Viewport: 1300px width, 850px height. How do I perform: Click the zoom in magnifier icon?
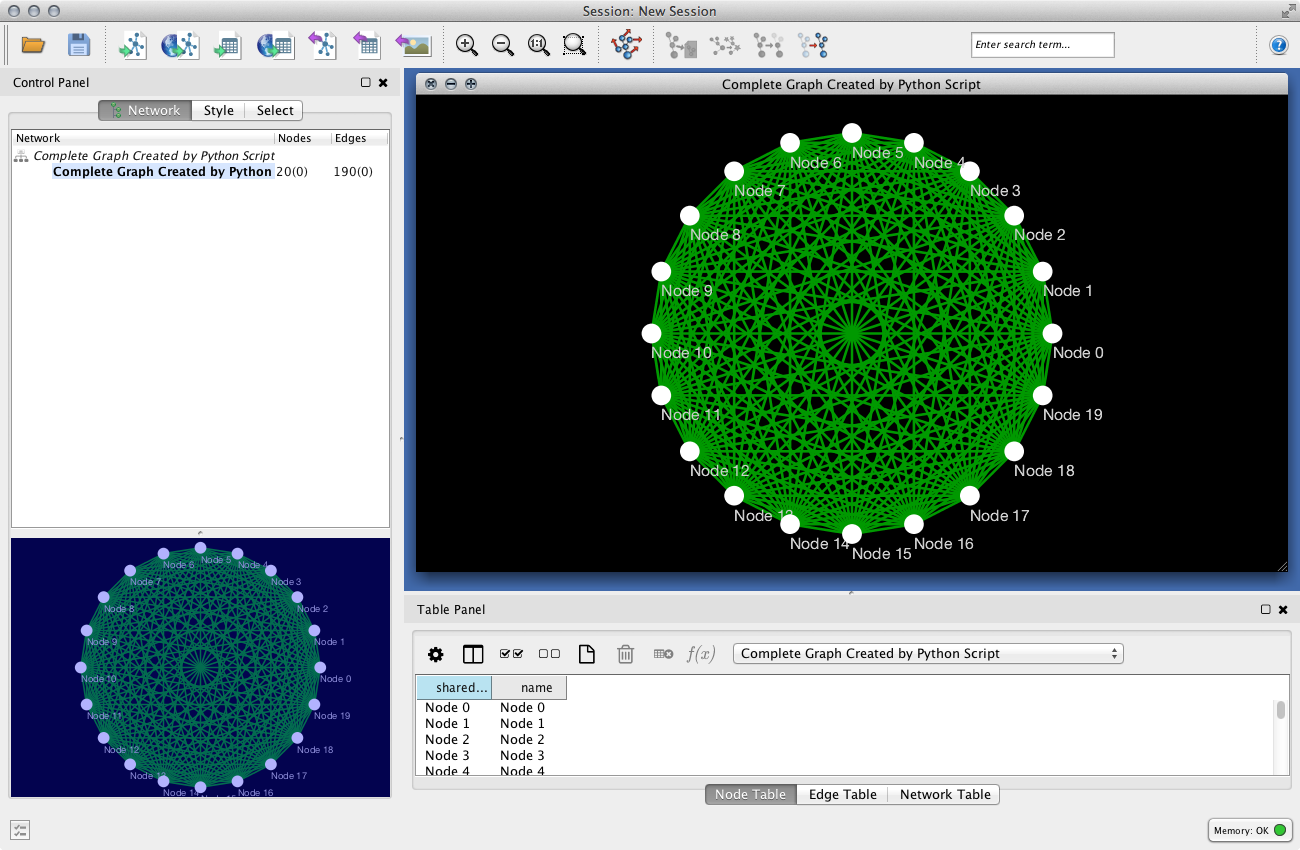point(466,45)
